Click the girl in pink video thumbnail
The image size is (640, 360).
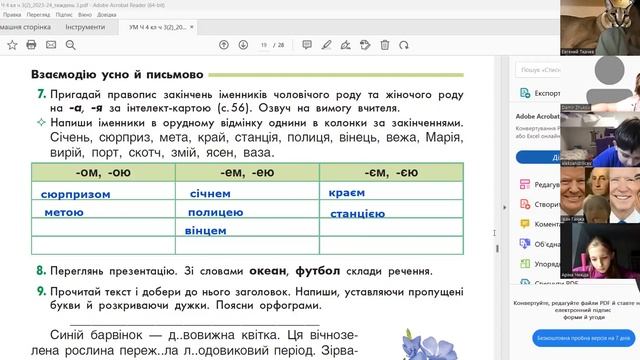coord(600,251)
